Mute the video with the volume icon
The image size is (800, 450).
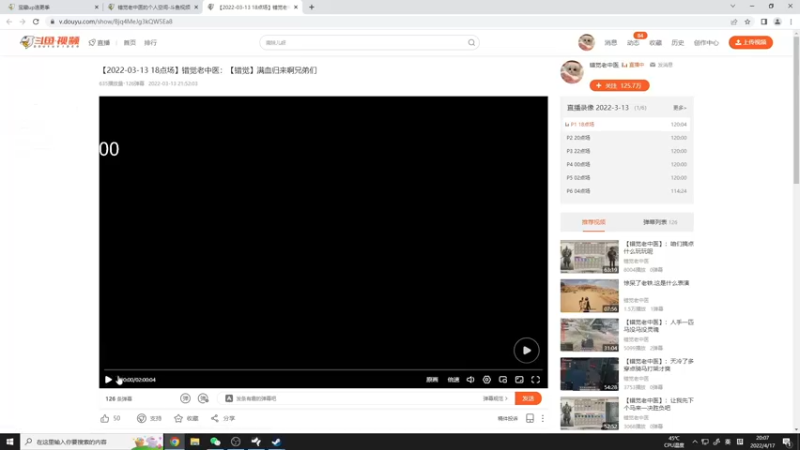[470, 380]
